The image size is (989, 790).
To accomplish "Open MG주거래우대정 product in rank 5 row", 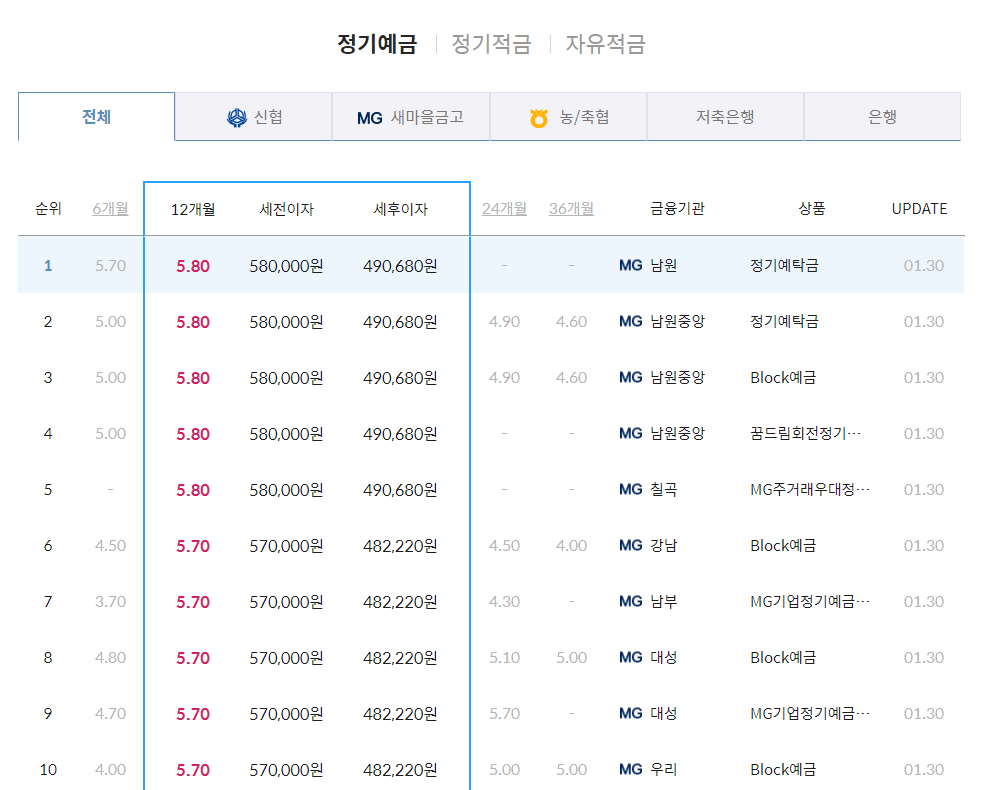I will pos(810,489).
